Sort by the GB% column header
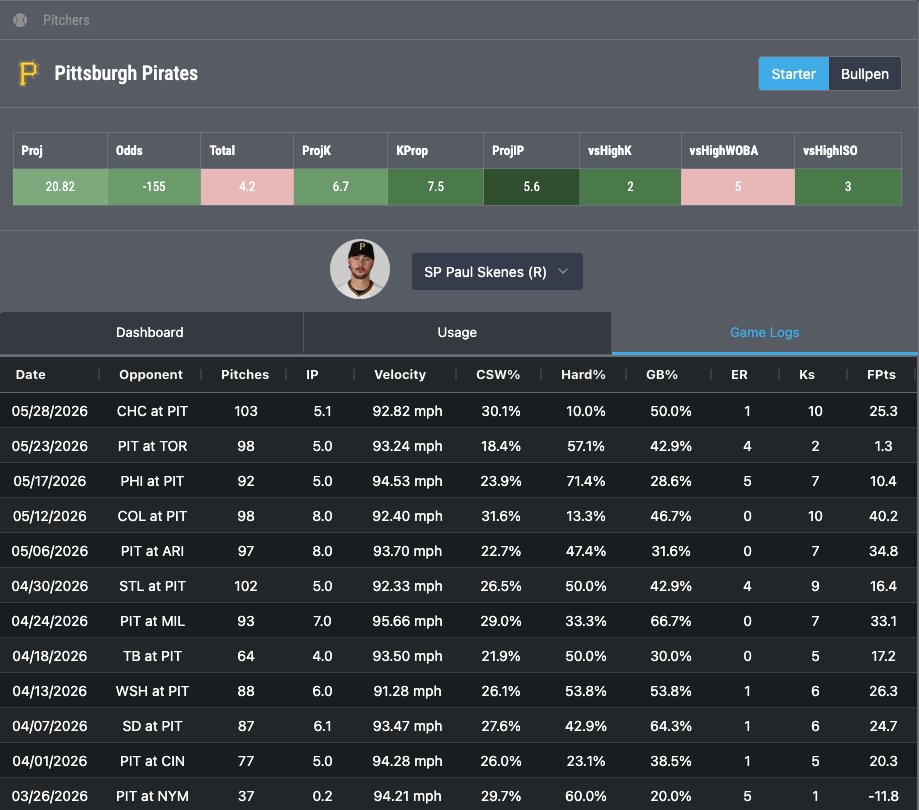Screen dimensions: 919x810 (662, 375)
